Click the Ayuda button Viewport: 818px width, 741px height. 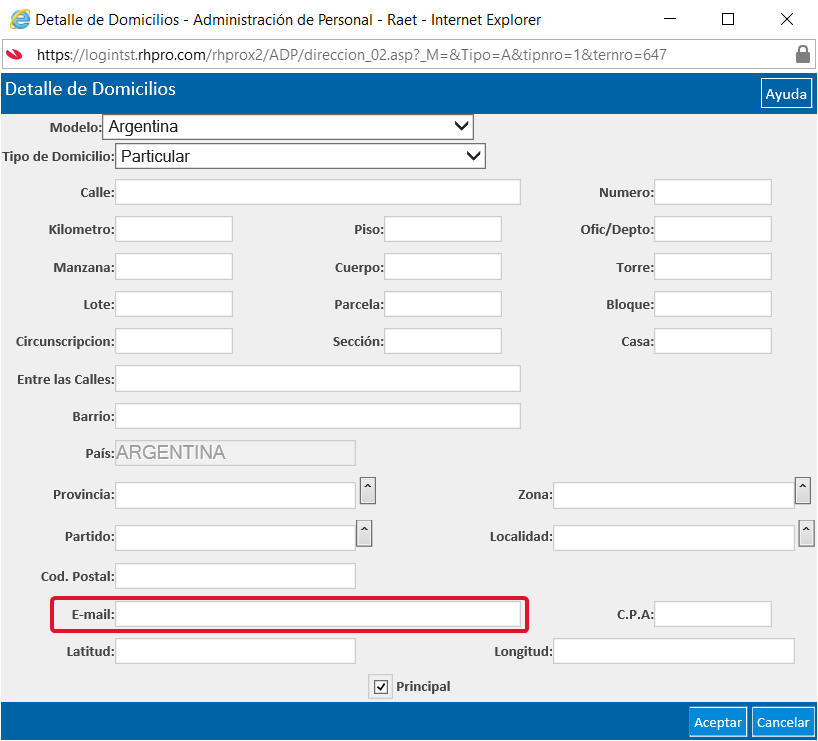(786, 93)
